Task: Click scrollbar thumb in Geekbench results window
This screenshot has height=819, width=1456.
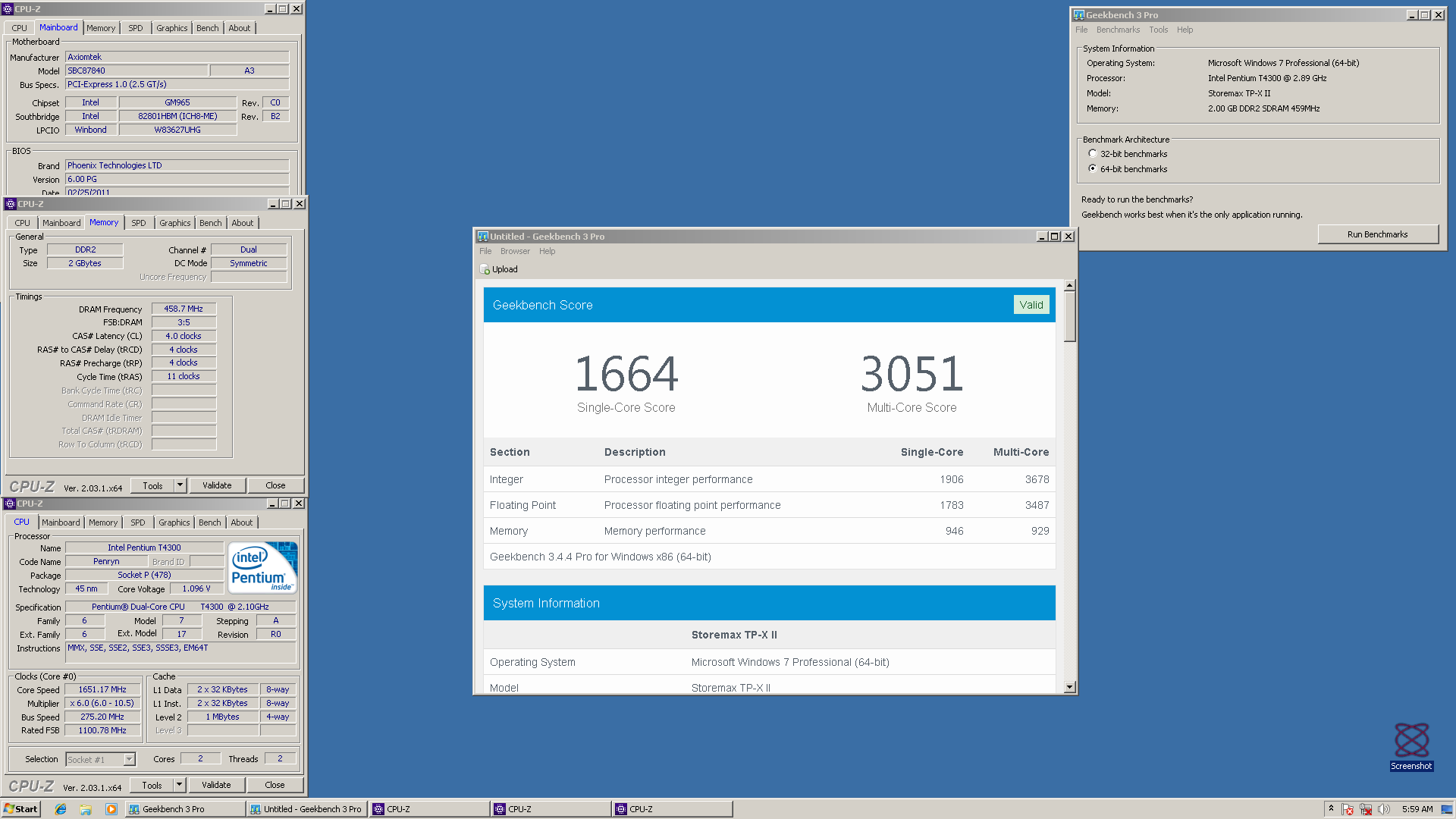Action: pyautogui.click(x=1069, y=316)
